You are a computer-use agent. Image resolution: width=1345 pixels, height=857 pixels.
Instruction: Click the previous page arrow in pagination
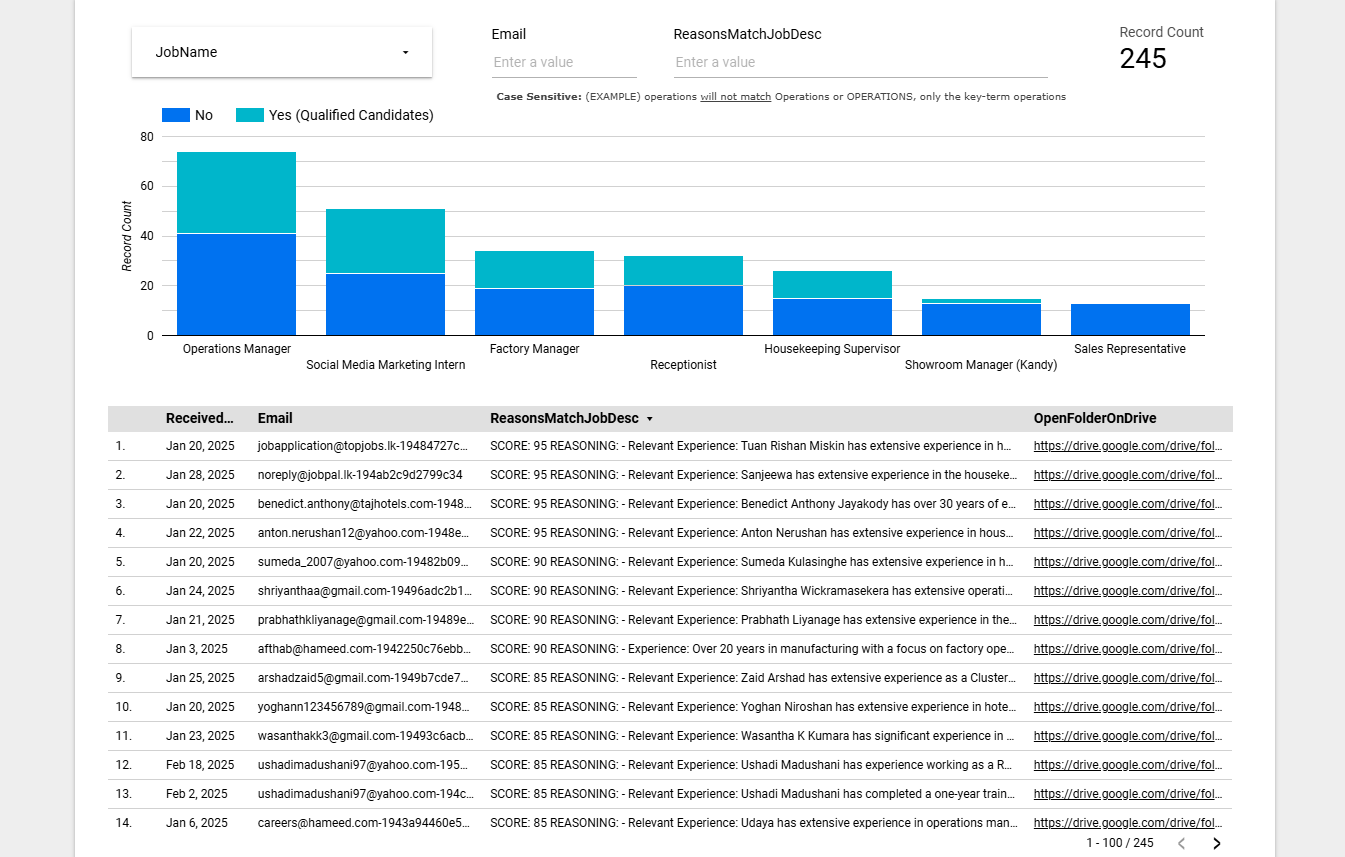(x=1181, y=843)
